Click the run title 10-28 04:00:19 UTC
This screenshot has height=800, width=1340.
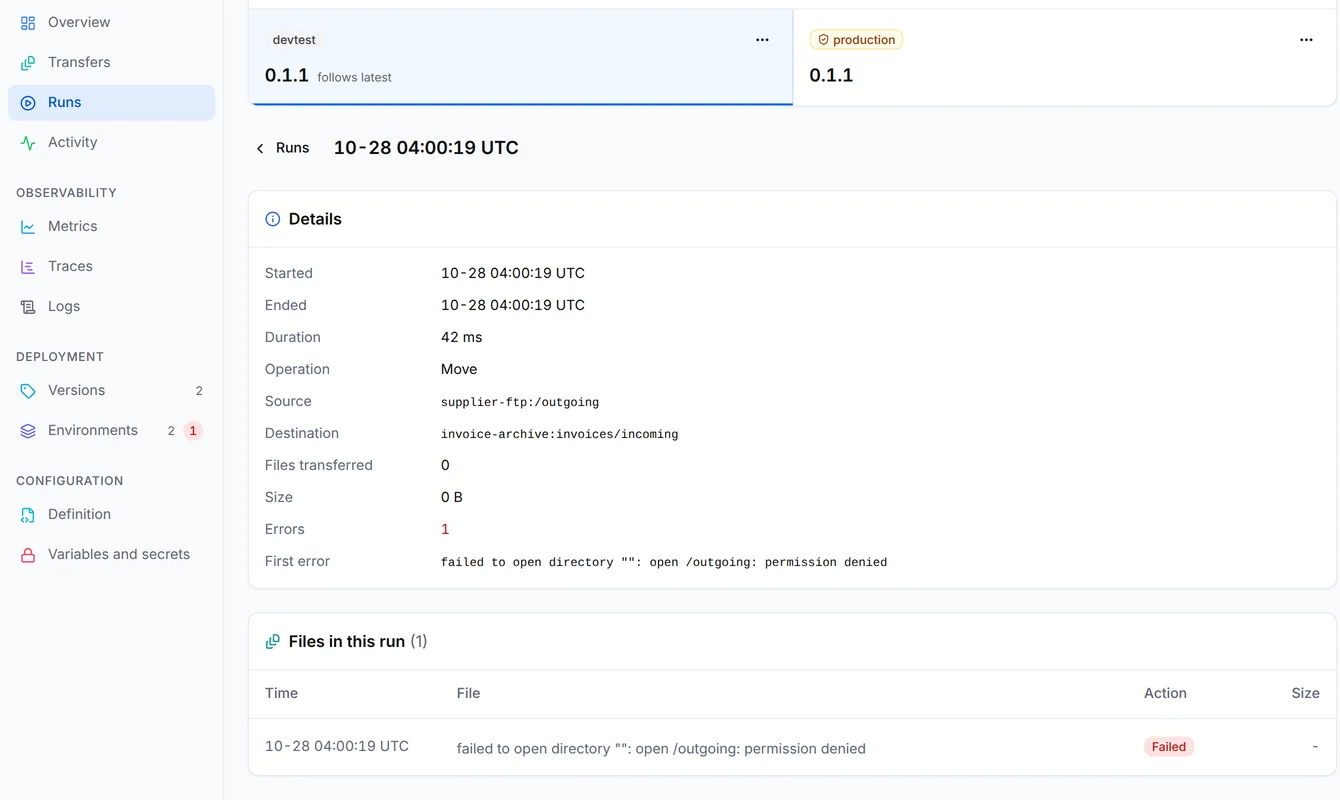click(426, 148)
